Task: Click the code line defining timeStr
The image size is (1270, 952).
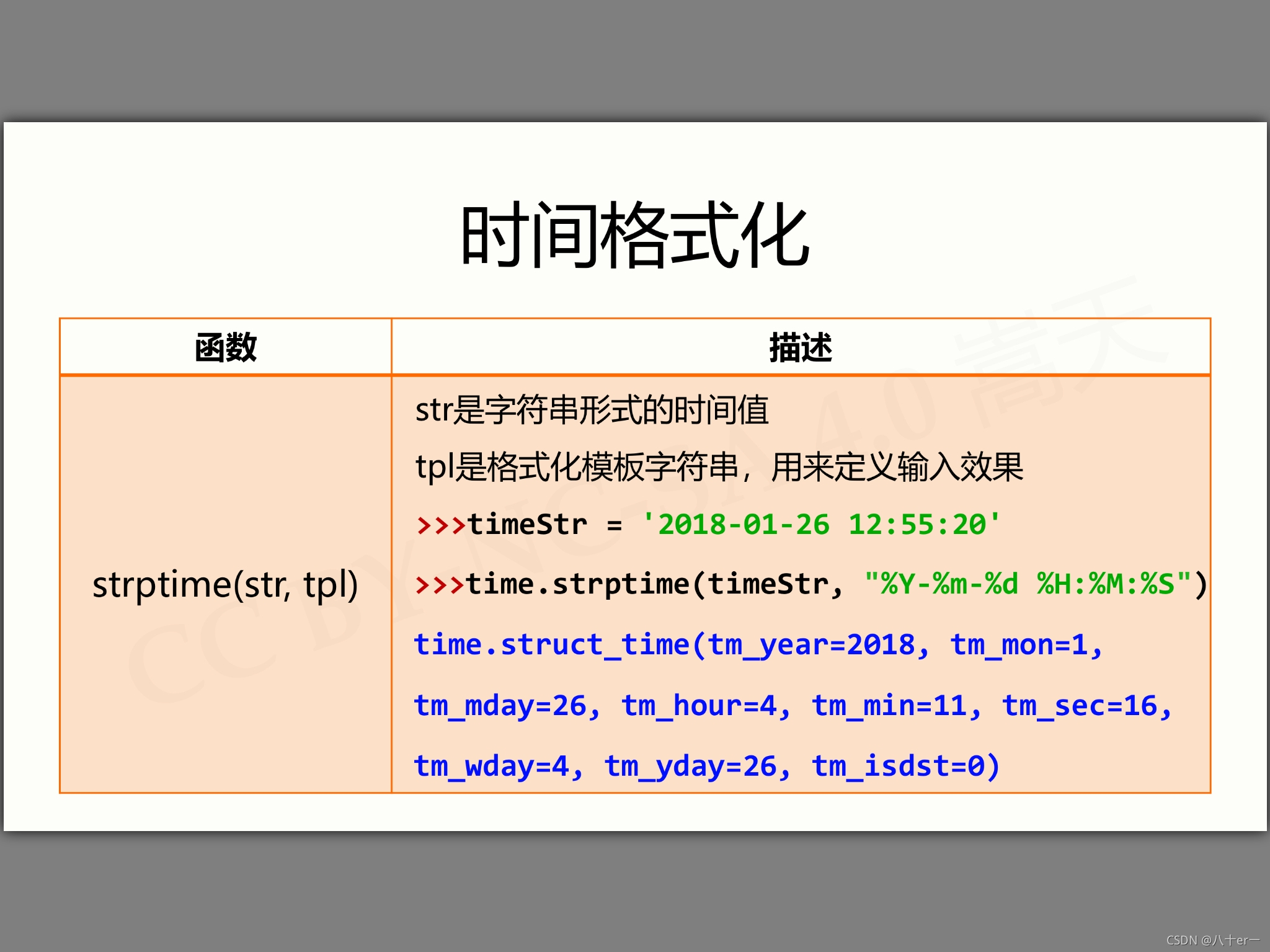Action: [709, 525]
